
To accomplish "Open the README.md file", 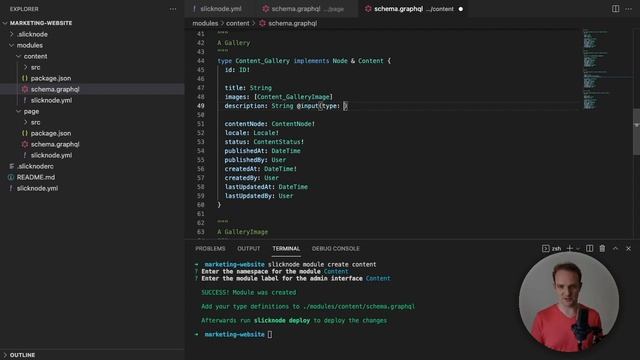I will tap(36, 178).
